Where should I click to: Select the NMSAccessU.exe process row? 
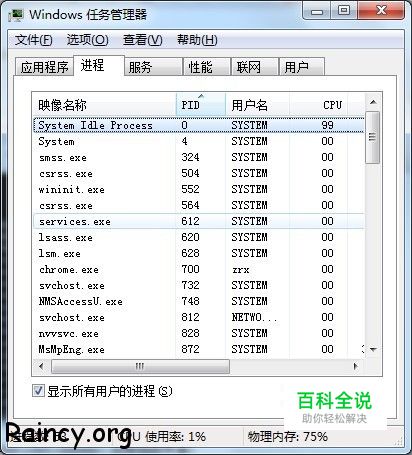click(x=199, y=301)
